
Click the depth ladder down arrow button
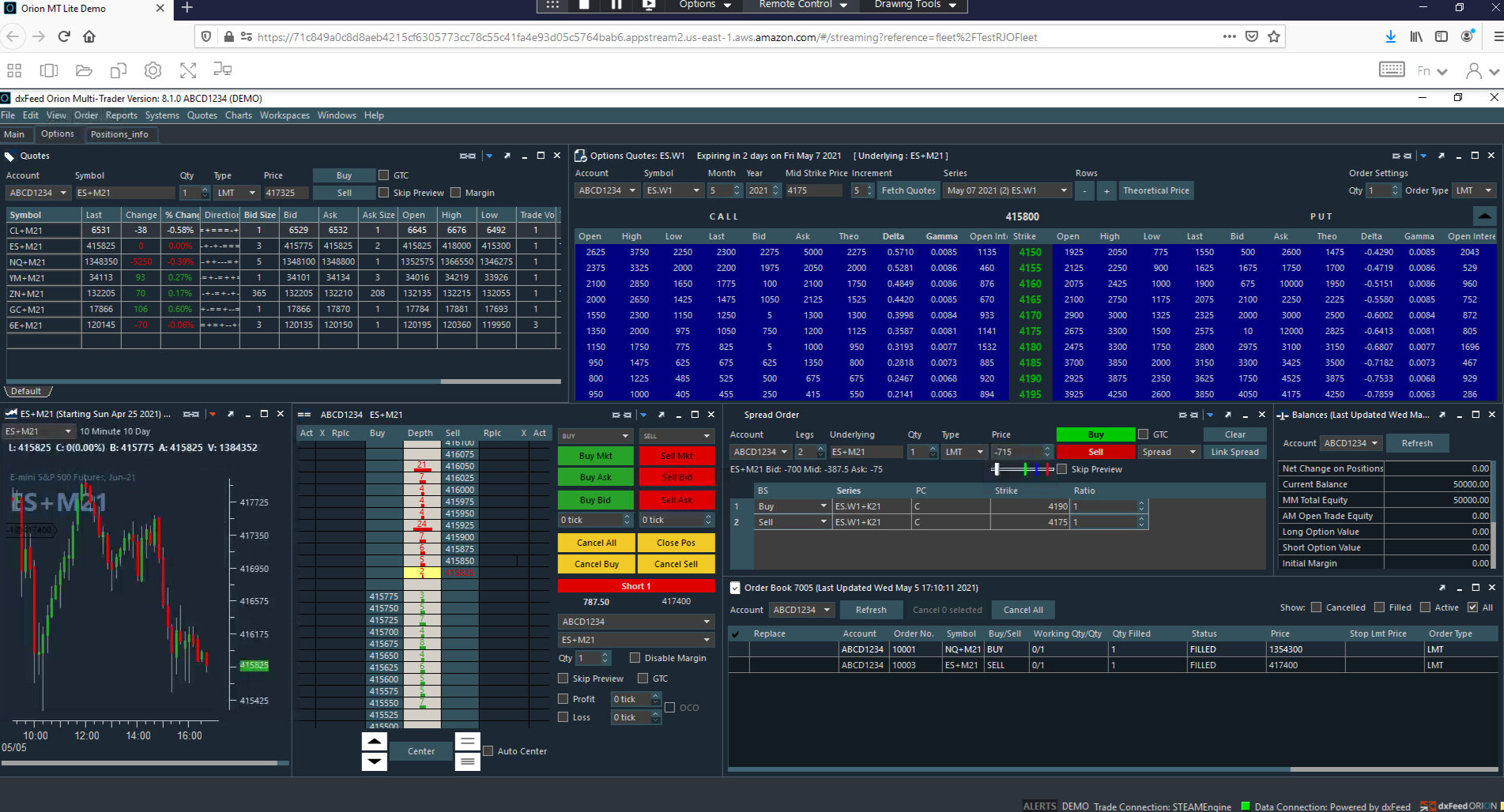pyautogui.click(x=375, y=761)
